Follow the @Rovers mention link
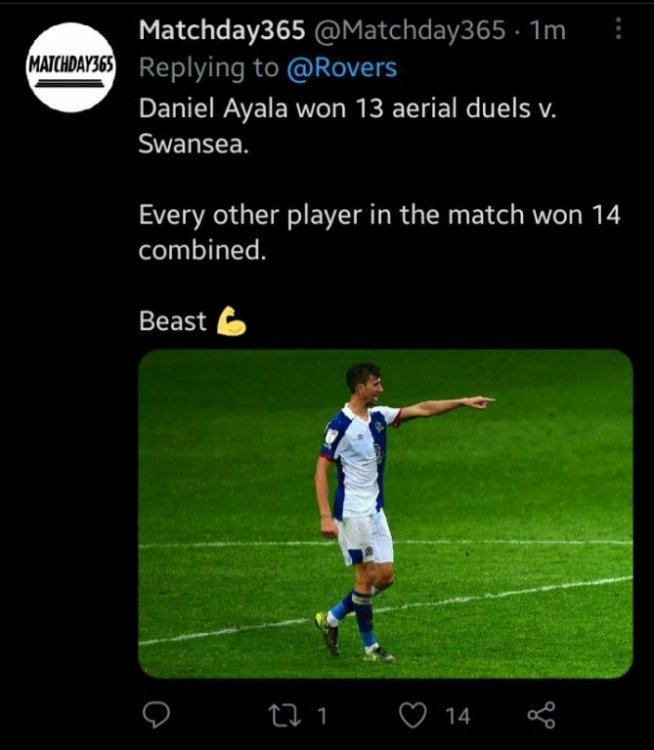Screen dimensions: 654x750 (345, 68)
